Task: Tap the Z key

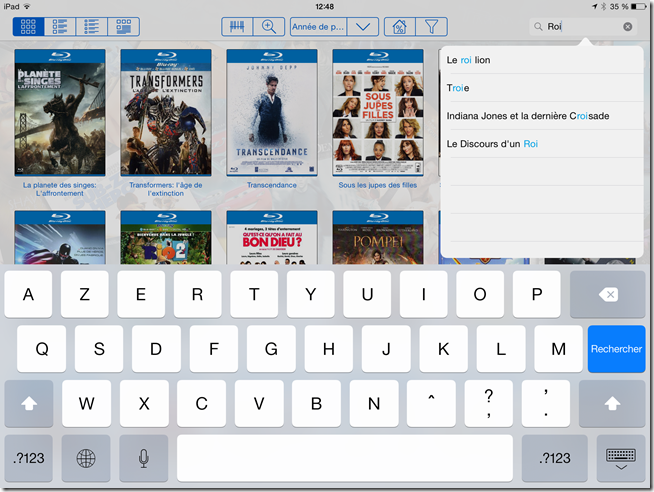Action: tap(85, 294)
